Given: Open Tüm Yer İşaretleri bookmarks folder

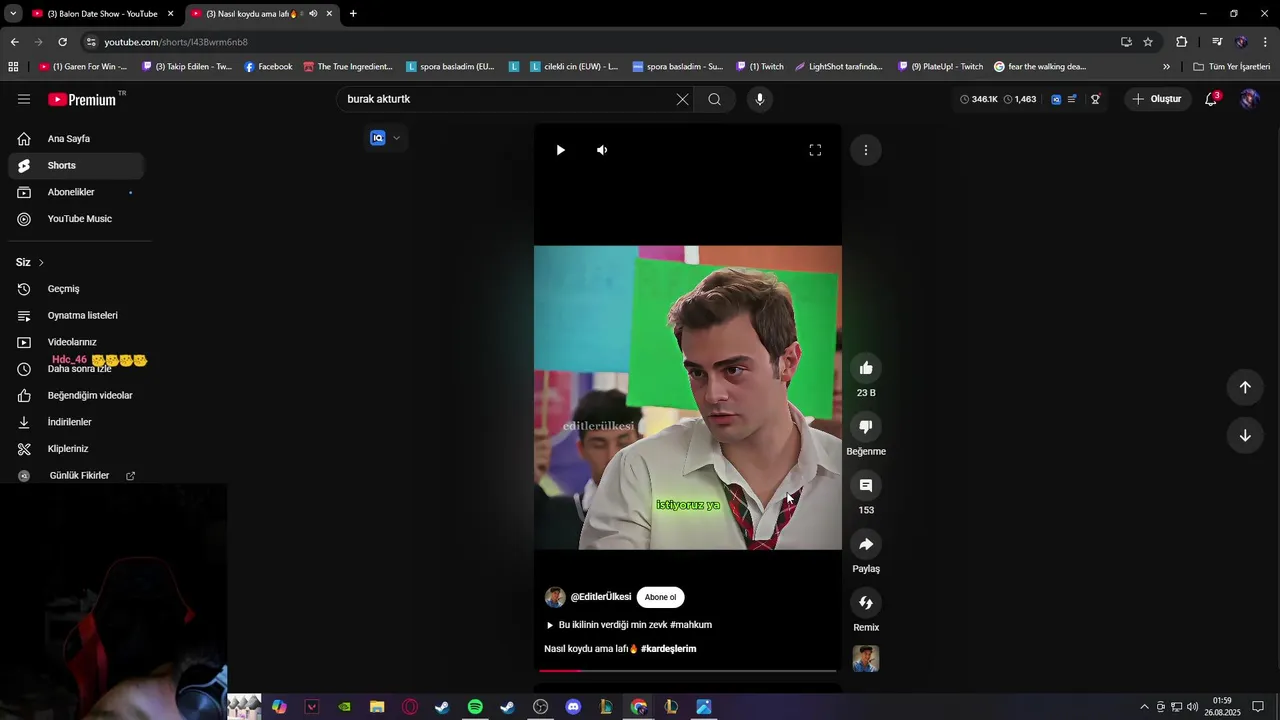Looking at the screenshot, I should [x=1232, y=67].
